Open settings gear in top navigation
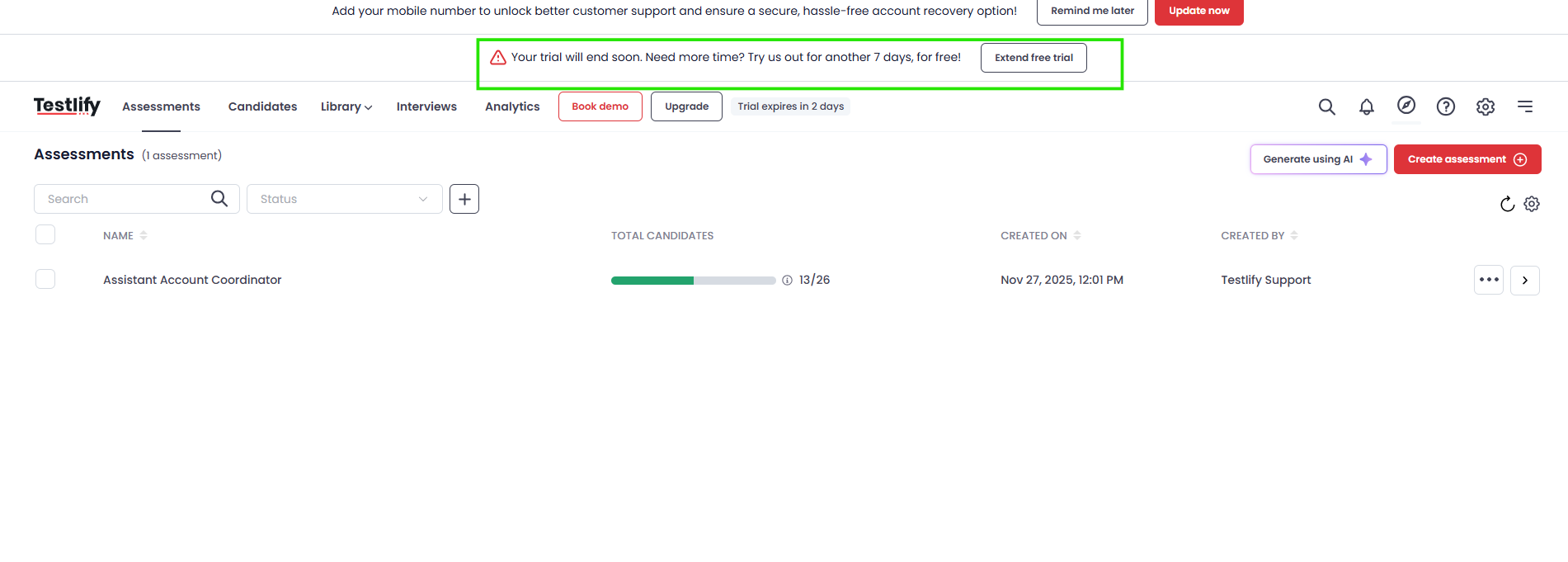Image resolution: width=1568 pixels, height=562 pixels. click(1486, 106)
